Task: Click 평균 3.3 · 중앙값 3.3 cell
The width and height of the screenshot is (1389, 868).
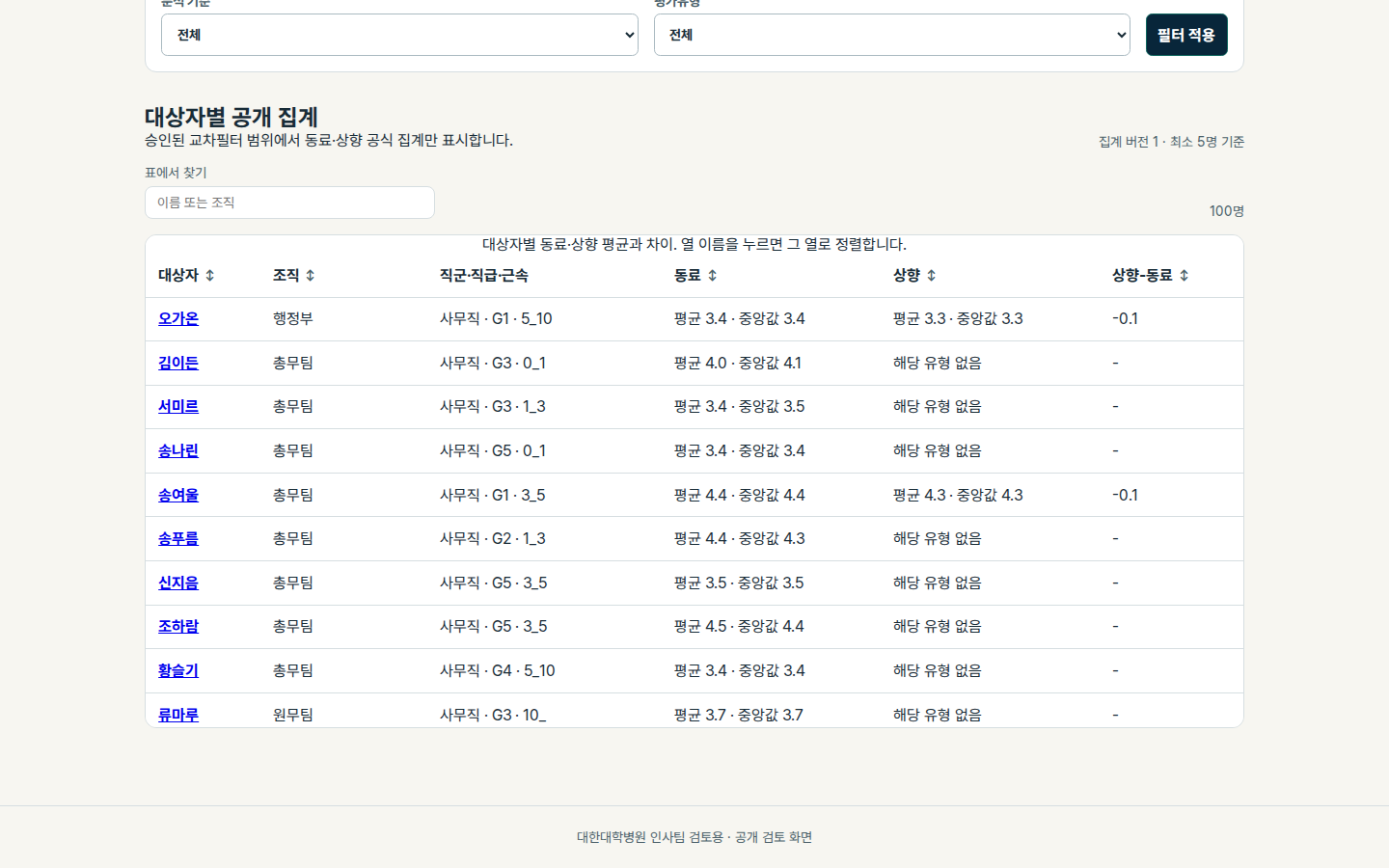Action: (958, 319)
